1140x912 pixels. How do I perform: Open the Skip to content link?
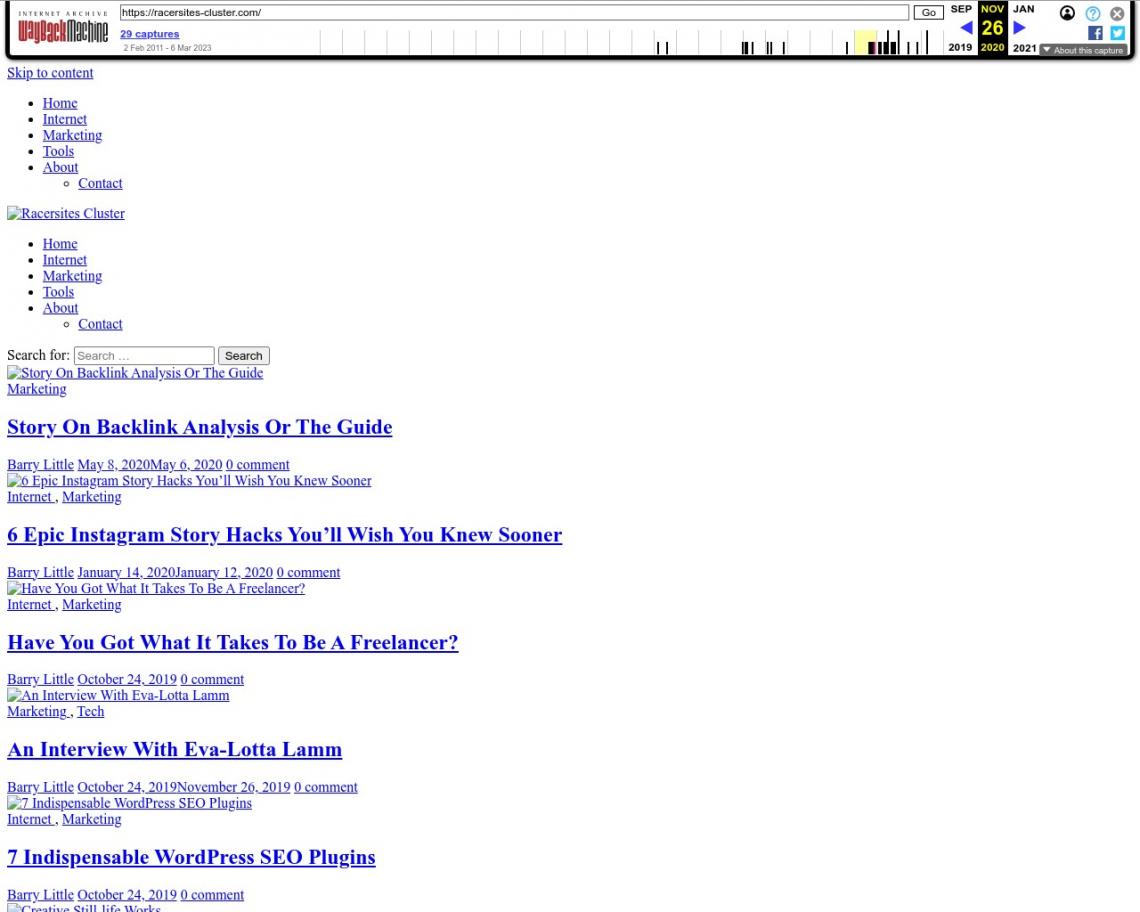[x=50, y=73]
